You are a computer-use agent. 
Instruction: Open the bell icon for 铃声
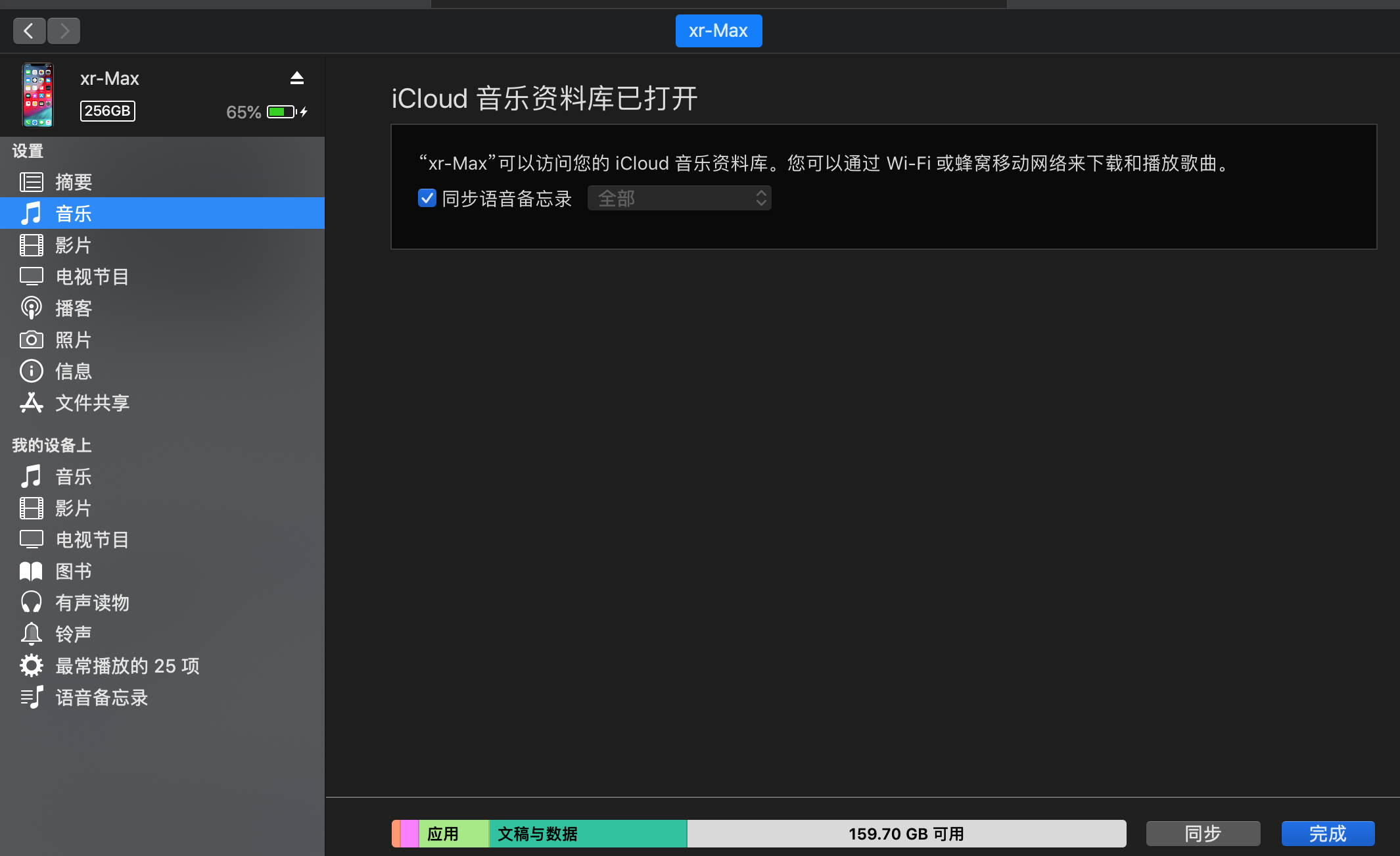(31, 634)
